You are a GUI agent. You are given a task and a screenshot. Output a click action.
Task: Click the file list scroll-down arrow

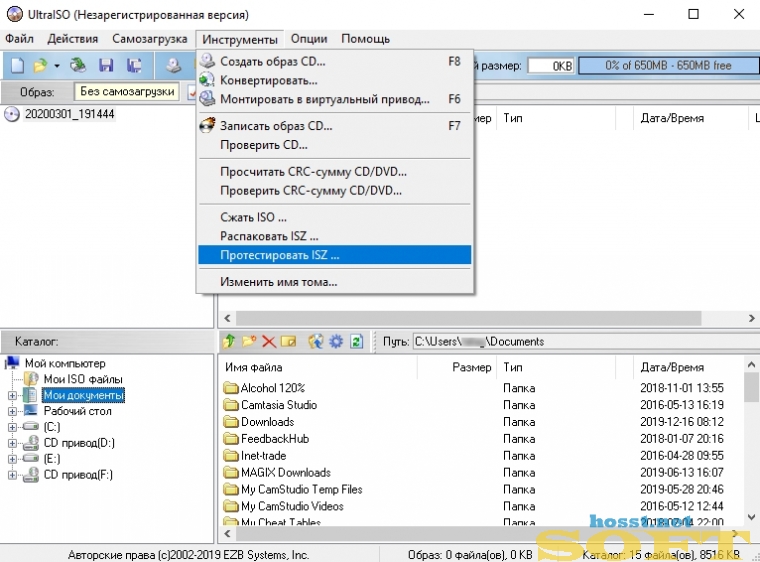(x=751, y=516)
